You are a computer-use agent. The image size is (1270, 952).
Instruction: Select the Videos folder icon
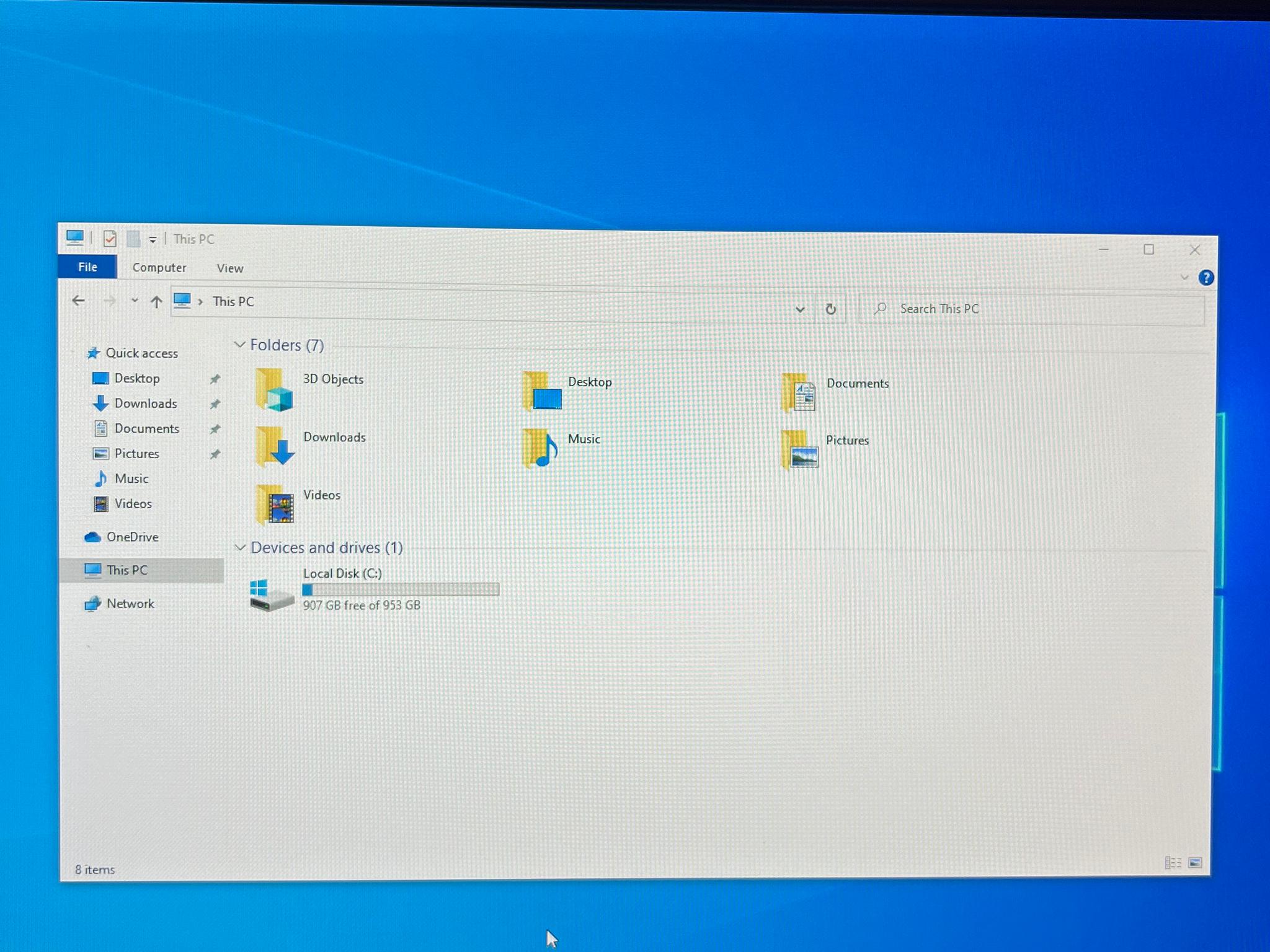click(275, 504)
